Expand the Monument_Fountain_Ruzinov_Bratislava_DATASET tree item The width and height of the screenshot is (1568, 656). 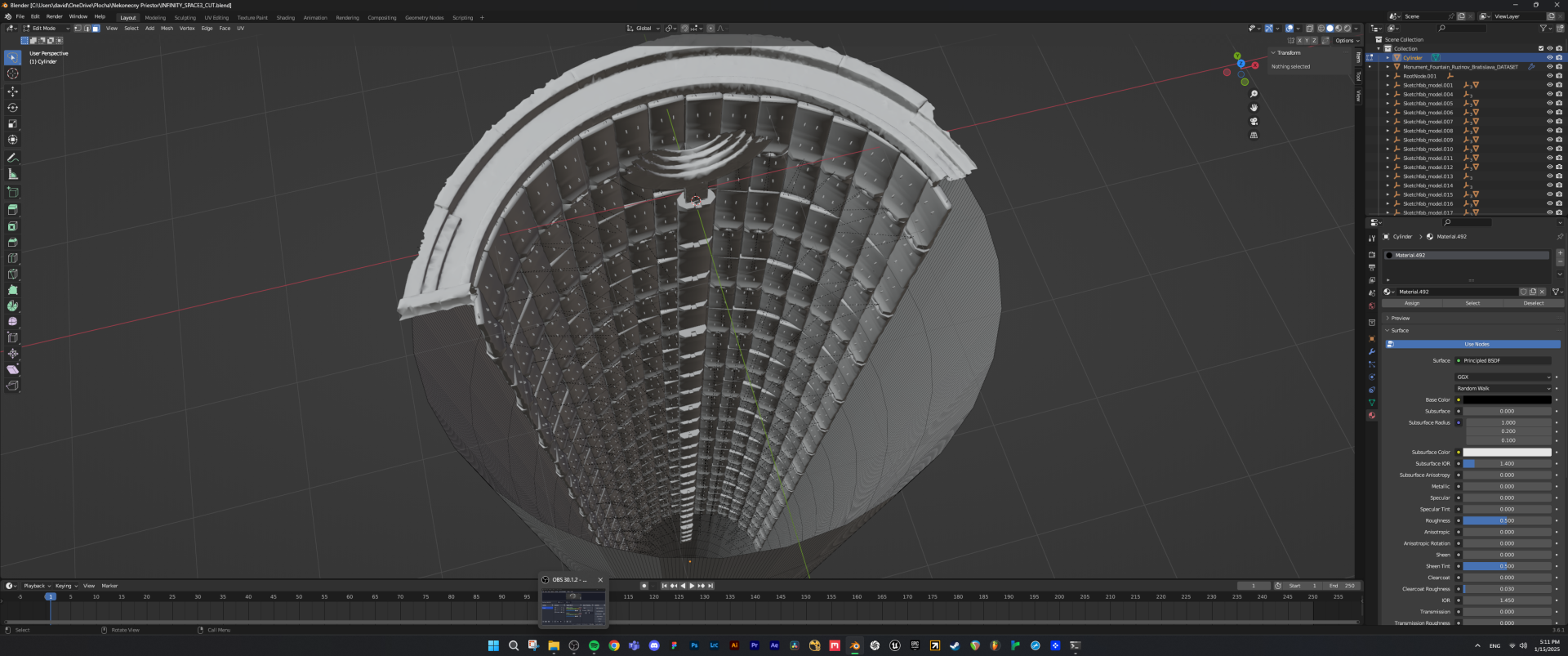pos(1388,67)
